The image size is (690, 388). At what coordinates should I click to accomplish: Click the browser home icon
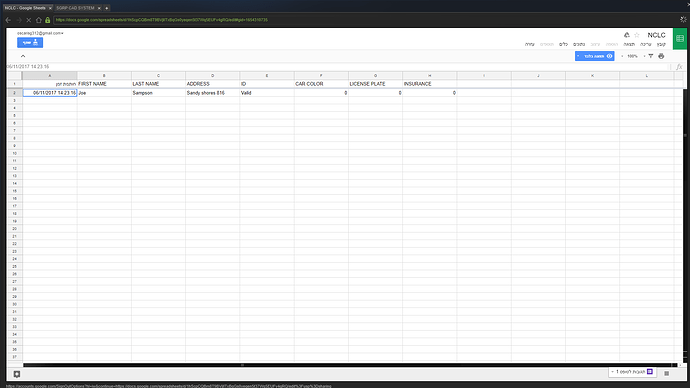pyautogui.click(x=38, y=20)
